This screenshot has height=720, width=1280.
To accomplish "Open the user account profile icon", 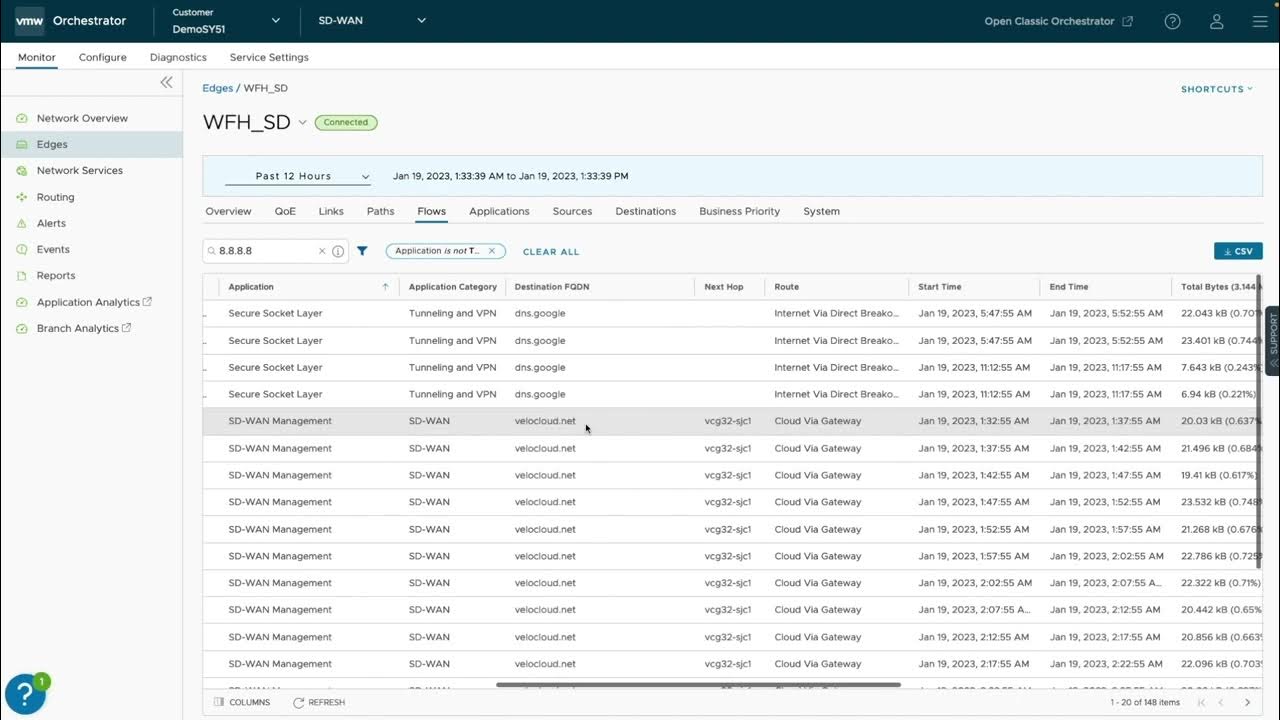I will point(1217,21).
